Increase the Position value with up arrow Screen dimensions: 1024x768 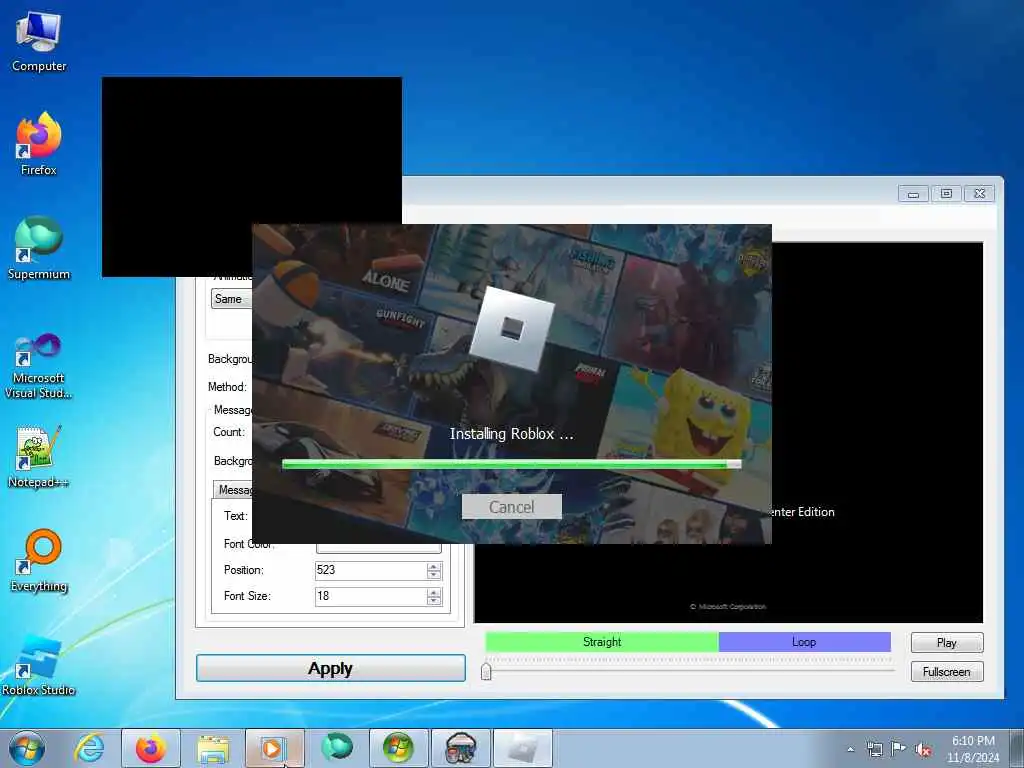[434, 566]
